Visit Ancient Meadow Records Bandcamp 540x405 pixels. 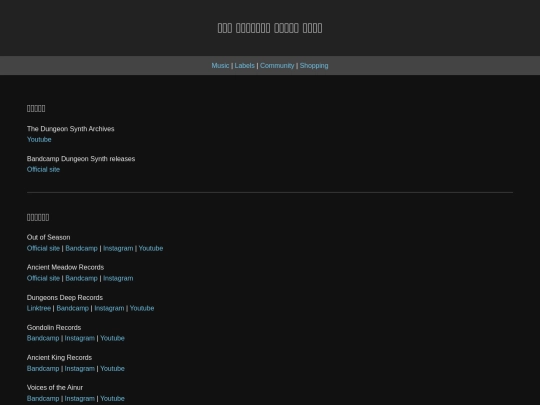coord(81,278)
